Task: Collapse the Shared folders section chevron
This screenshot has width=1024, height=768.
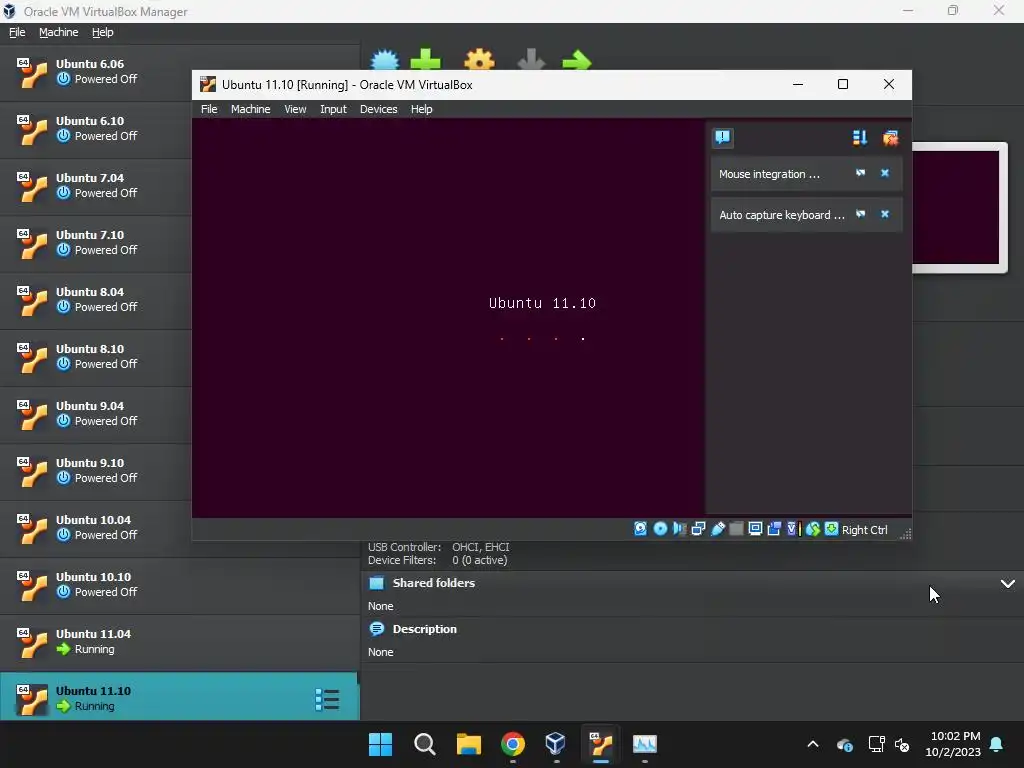Action: (1008, 583)
